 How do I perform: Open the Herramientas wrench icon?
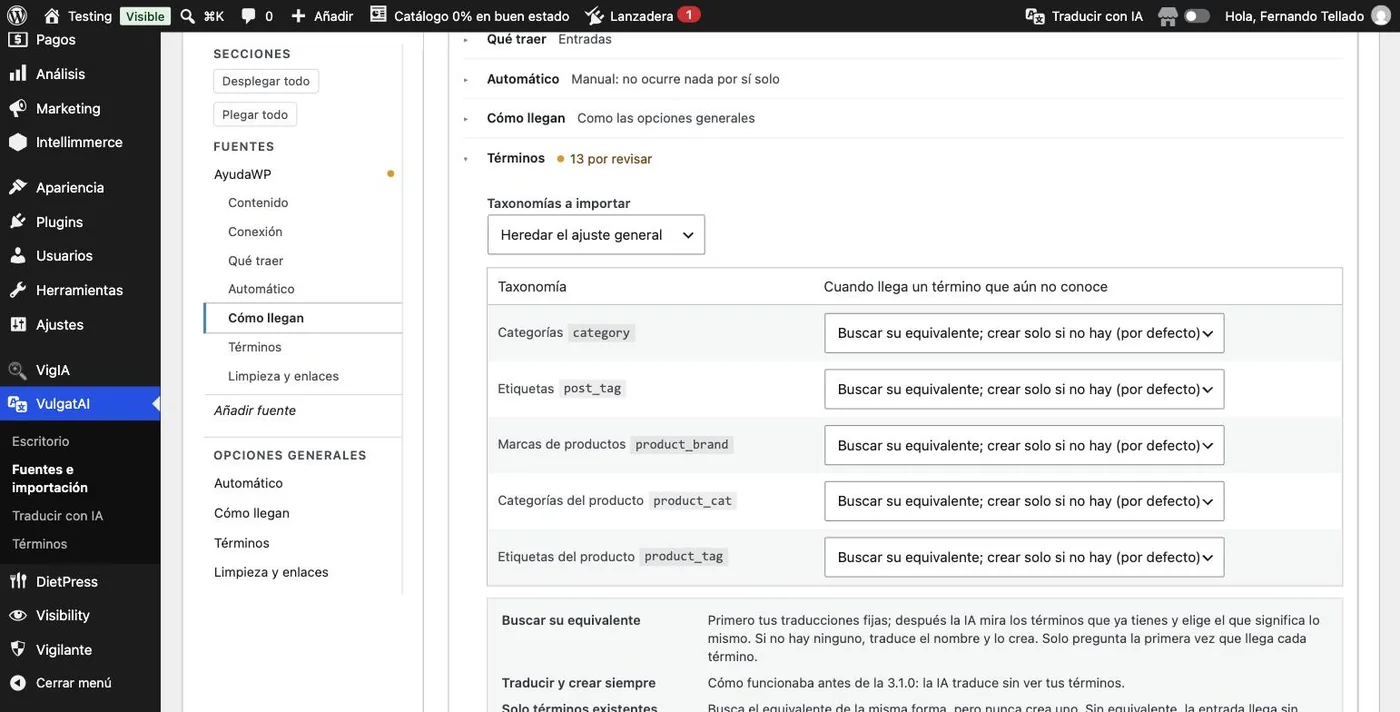click(x=18, y=290)
